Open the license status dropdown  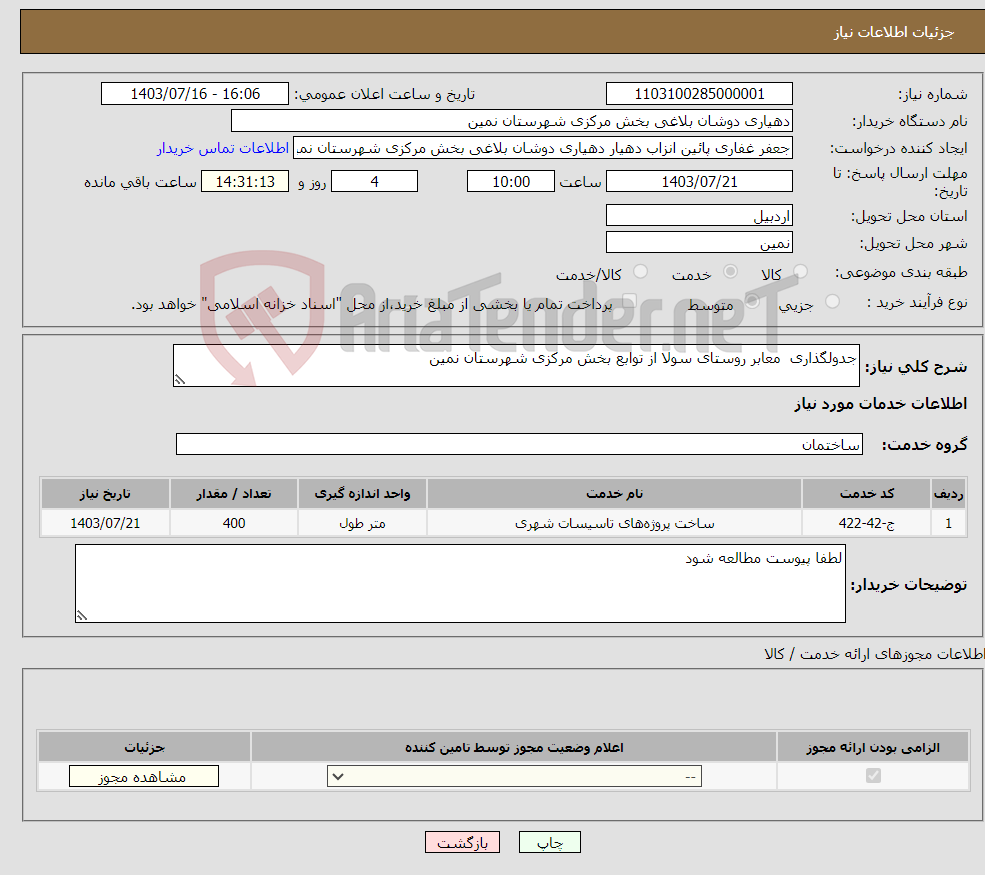514,776
